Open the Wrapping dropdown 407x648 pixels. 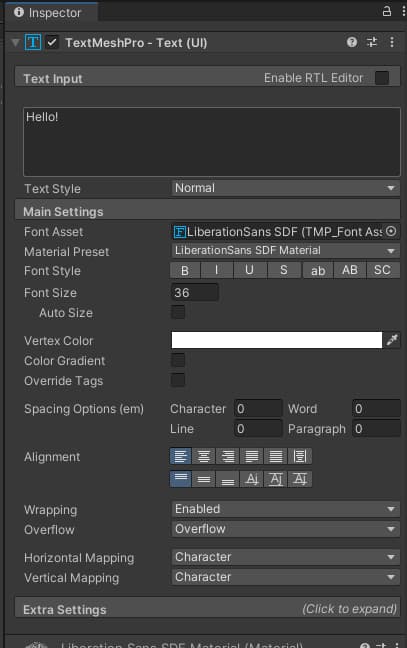(286, 509)
